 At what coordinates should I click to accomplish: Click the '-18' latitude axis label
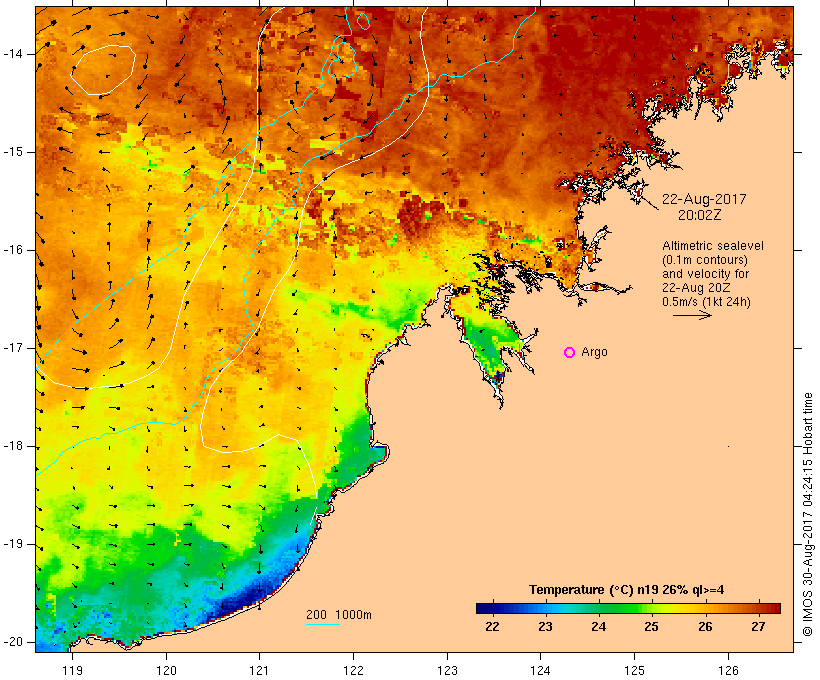pyautogui.click(x=13, y=446)
